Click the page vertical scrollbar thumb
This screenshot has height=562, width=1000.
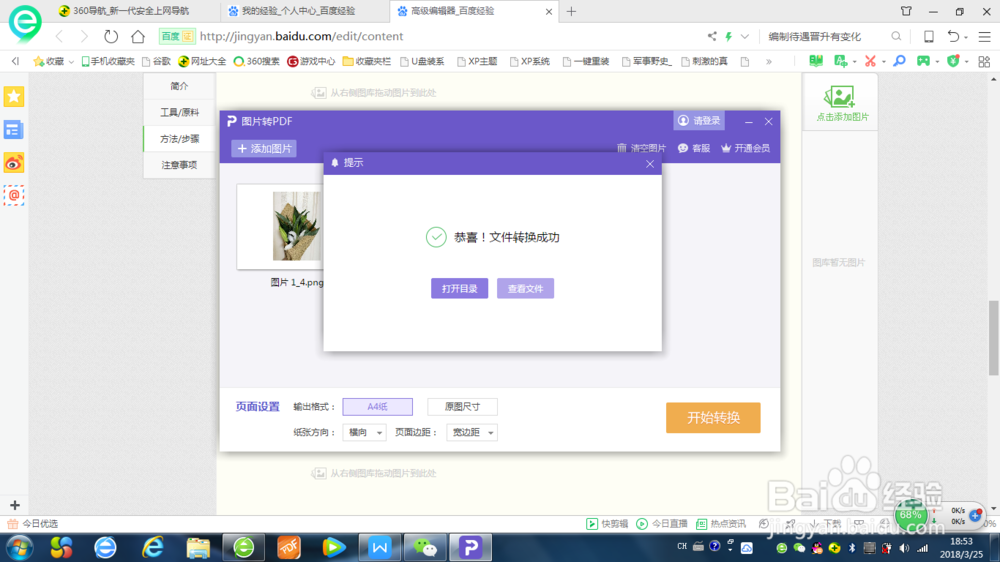pyautogui.click(x=994, y=338)
